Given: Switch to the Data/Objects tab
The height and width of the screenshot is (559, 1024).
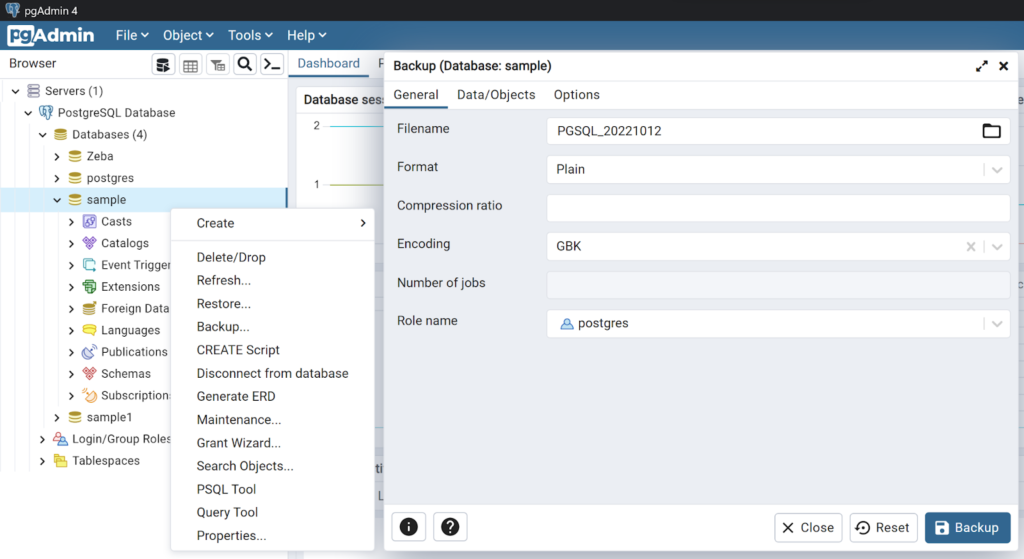Looking at the screenshot, I should 496,95.
